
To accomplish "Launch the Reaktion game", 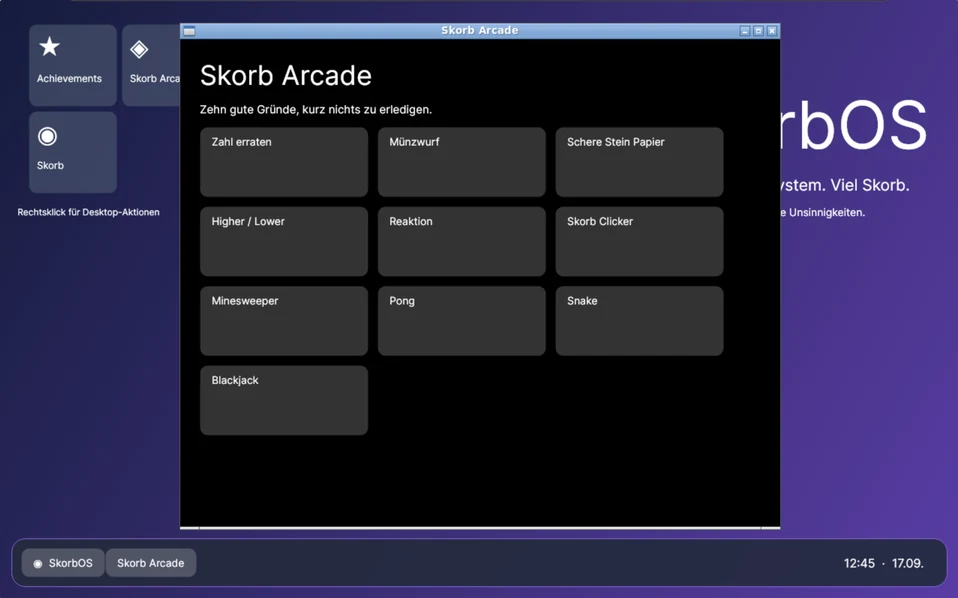I will click(x=462, y=241).
